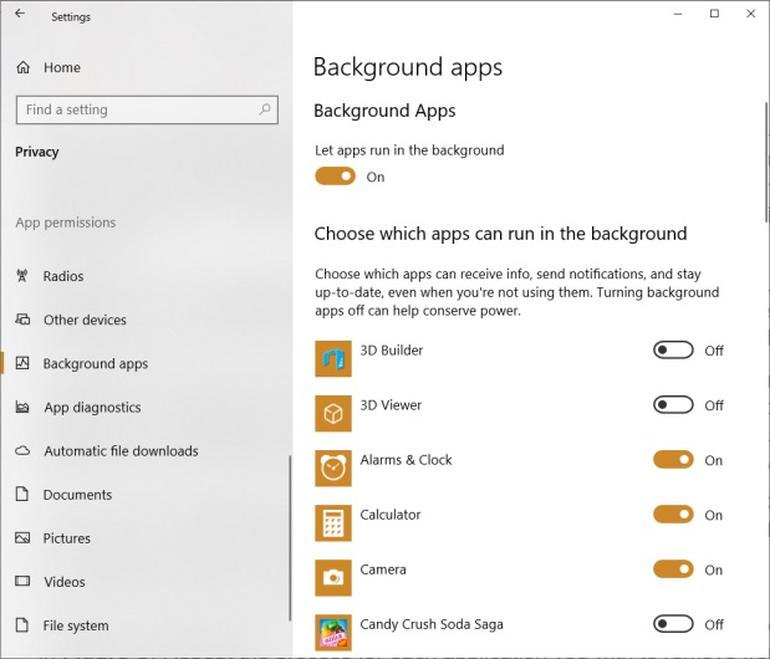Click the App permissions heading
Screen dimensions: 770x659
66,222
